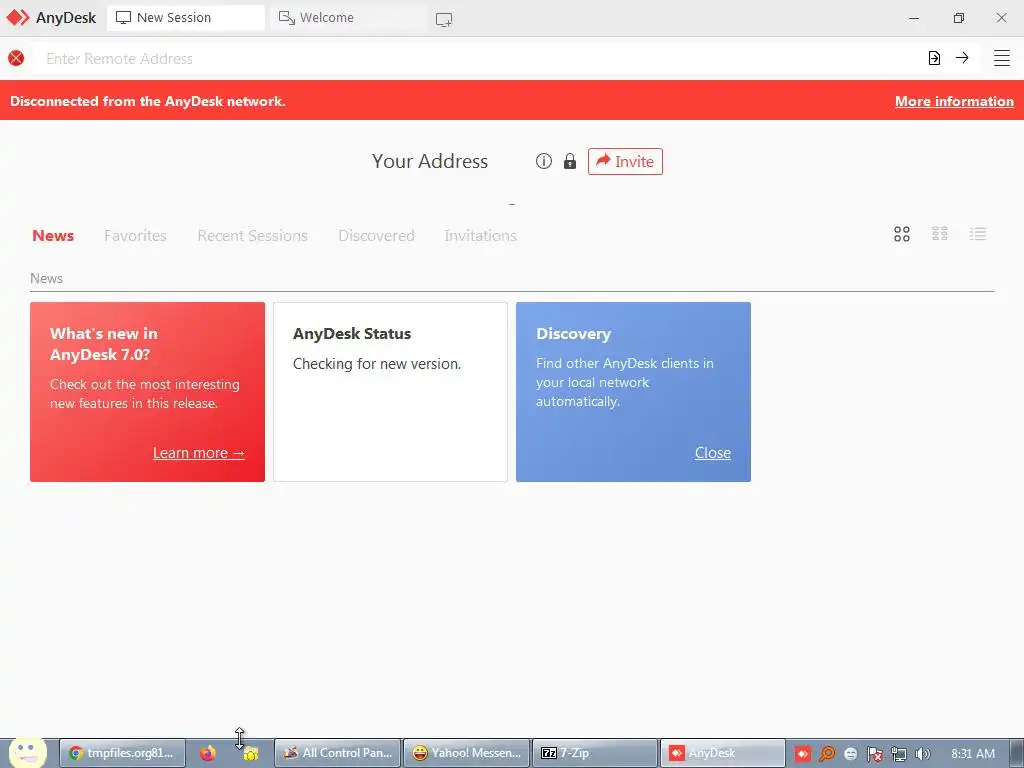The width and height of the screenshot is (1024, 768).
Task: Click the file transfer browse icon
Action: coord(935,58)
